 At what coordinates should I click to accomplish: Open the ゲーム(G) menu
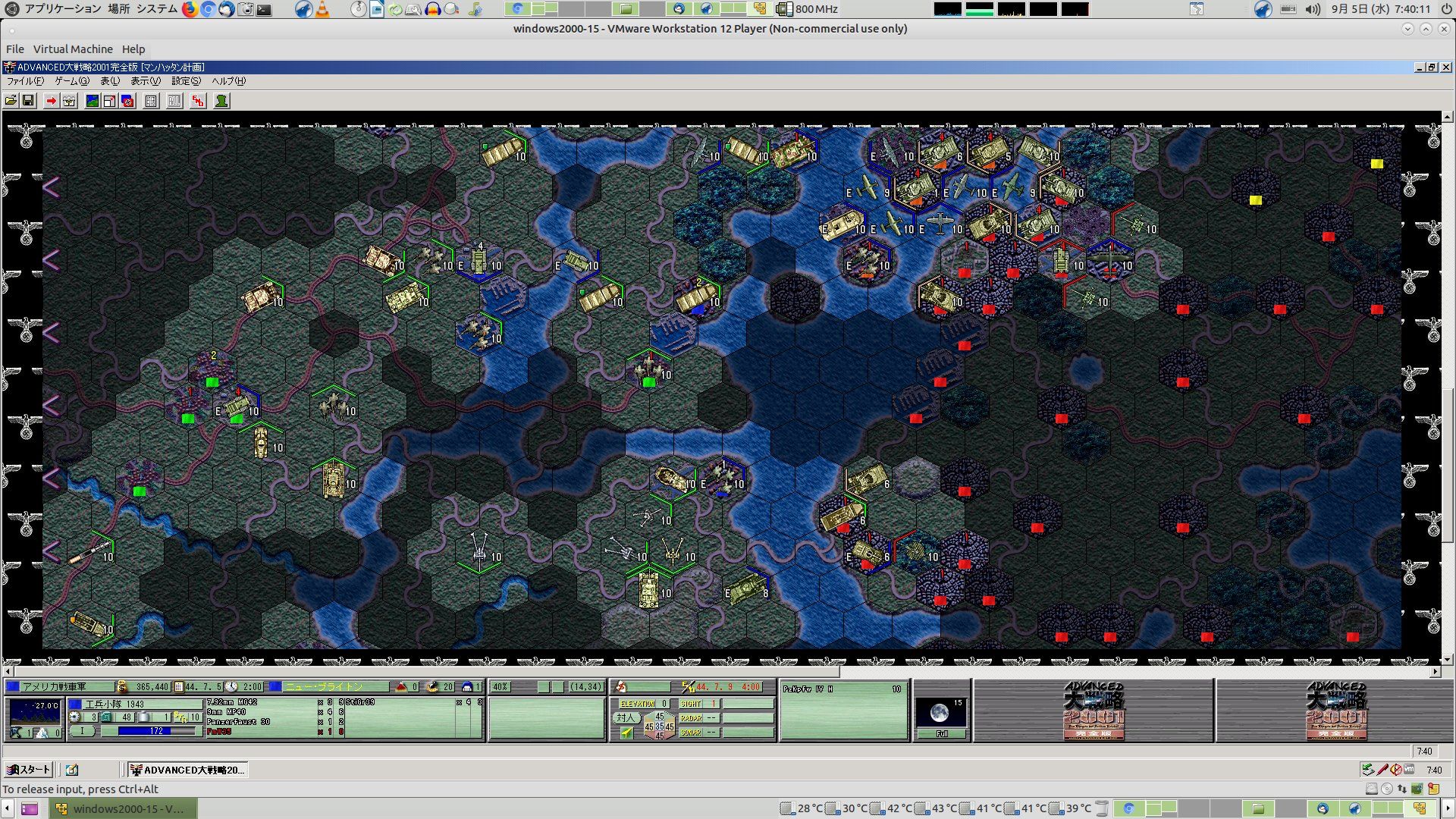click(72, 81)
